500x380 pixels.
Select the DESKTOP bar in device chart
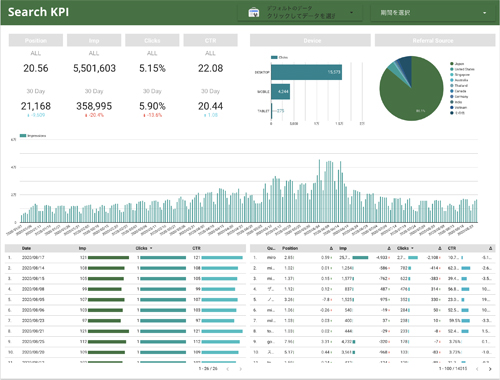[x=306, y=72]
